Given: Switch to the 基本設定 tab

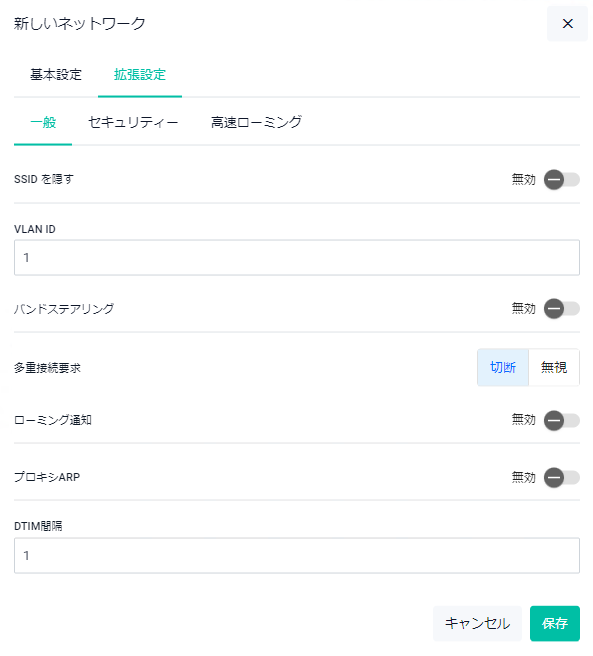Looking at the screenshot, I should (56, 75).
